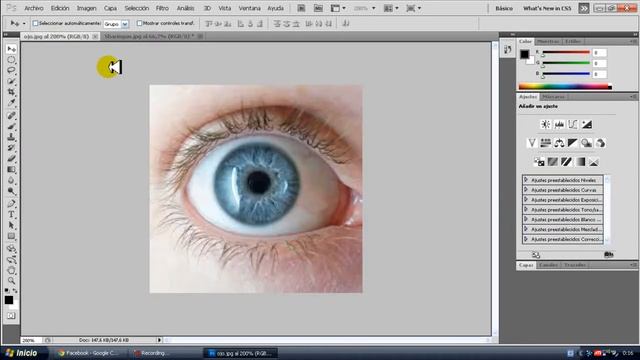Select the Clone Stamp tool
This screenshot has width=640, height=360.
[x=11, y=137]
